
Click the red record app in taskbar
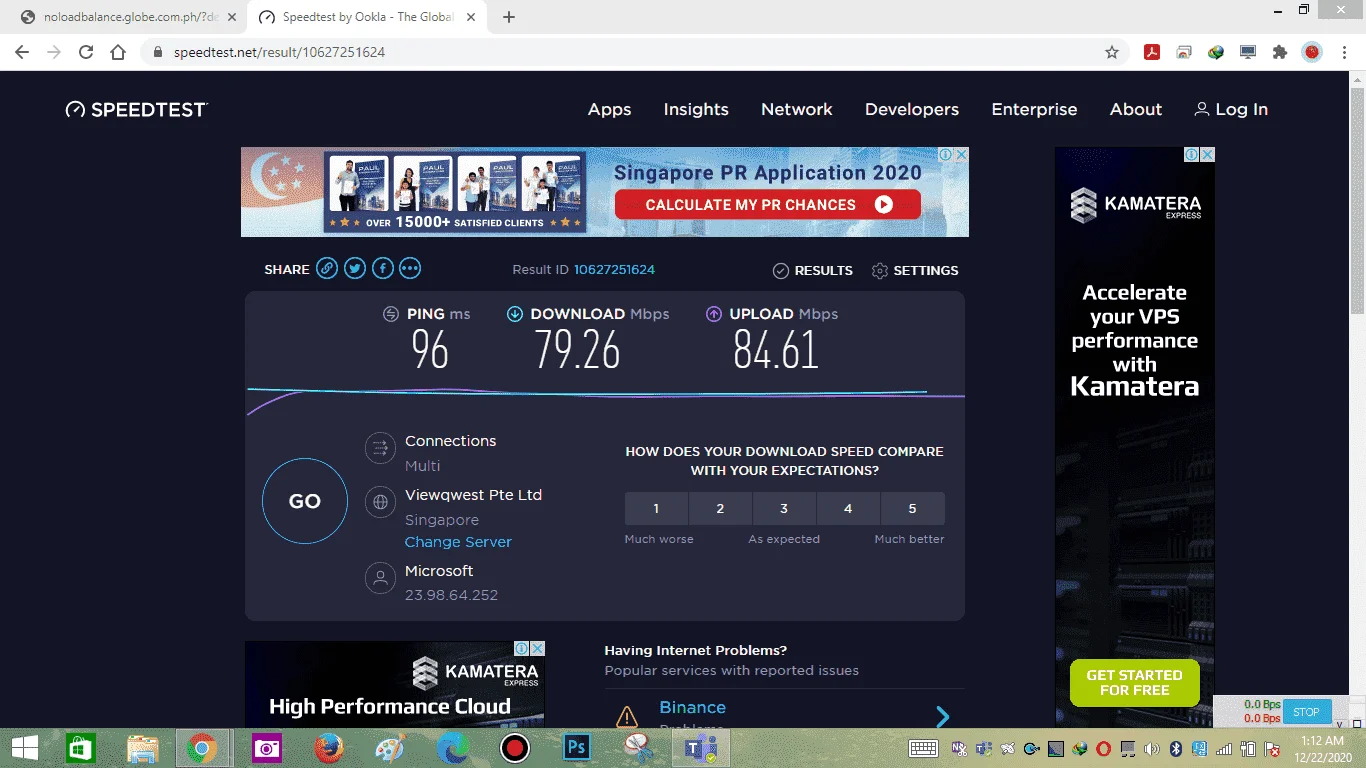(x=514, y=748)
